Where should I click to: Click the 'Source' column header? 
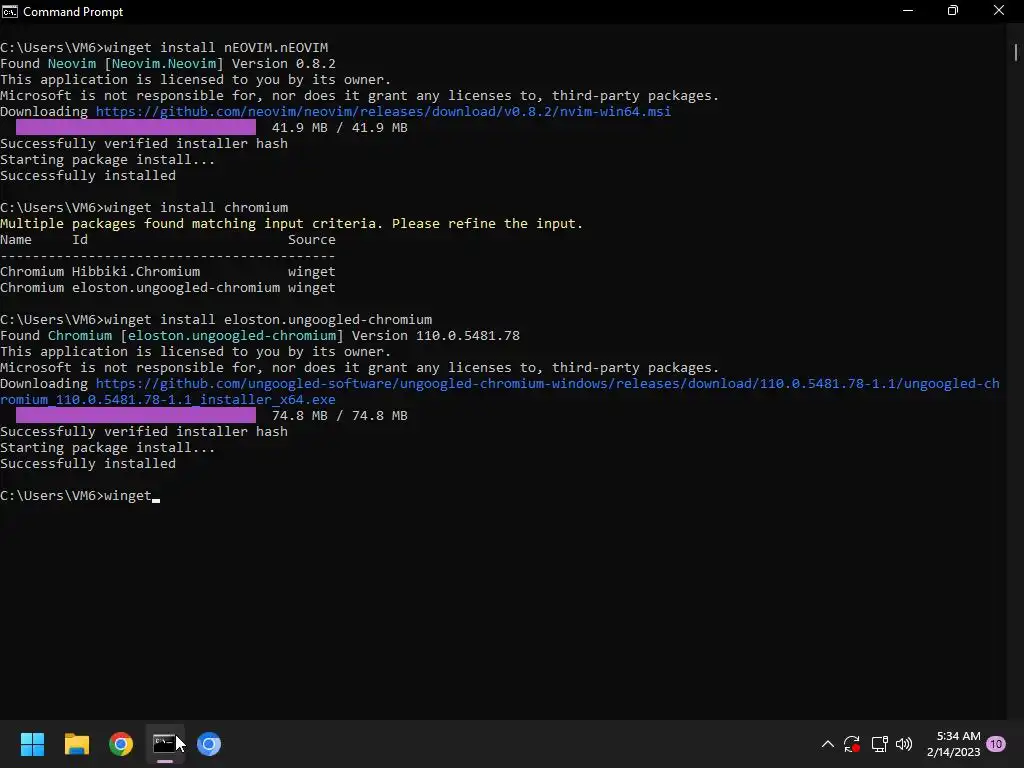coord(312,240)
